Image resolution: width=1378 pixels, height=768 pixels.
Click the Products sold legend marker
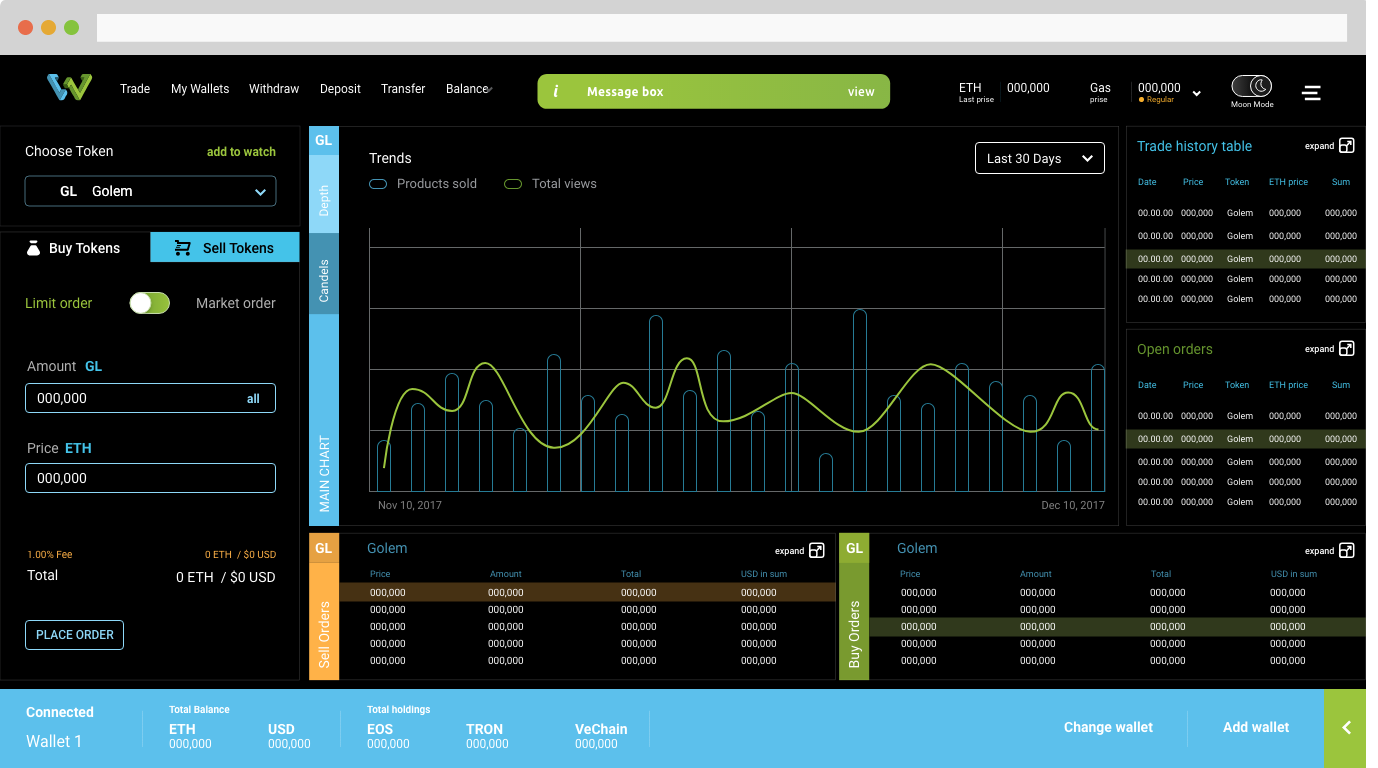378,184
